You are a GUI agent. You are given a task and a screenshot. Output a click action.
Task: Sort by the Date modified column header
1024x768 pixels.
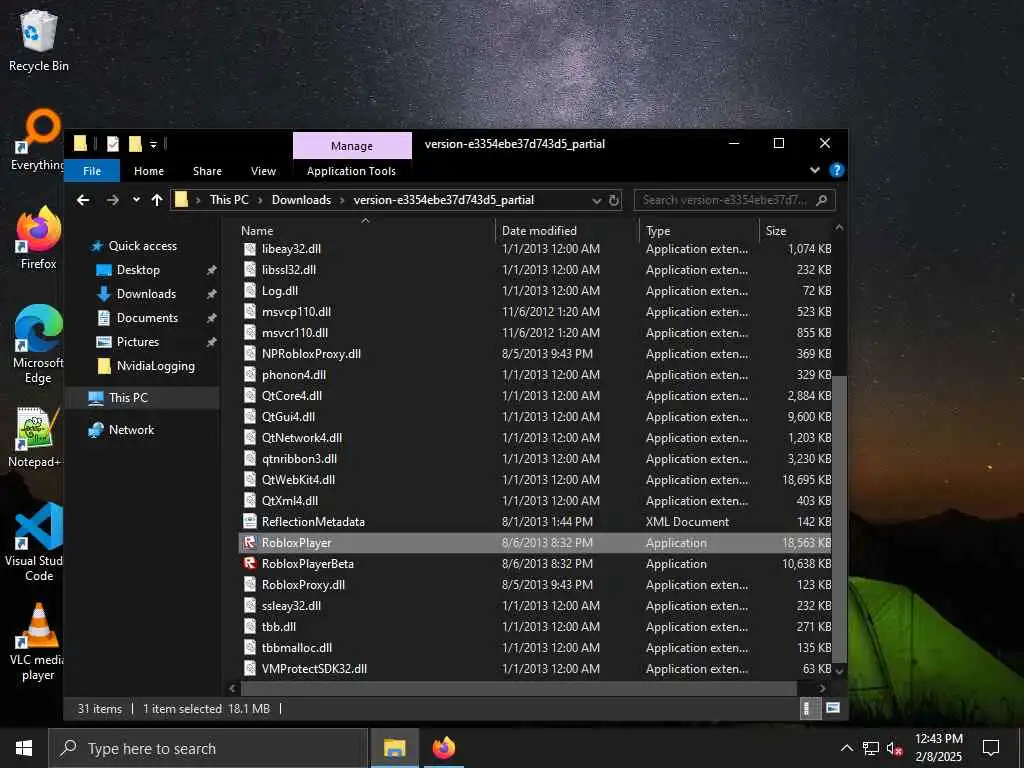(x=539, y=231)
